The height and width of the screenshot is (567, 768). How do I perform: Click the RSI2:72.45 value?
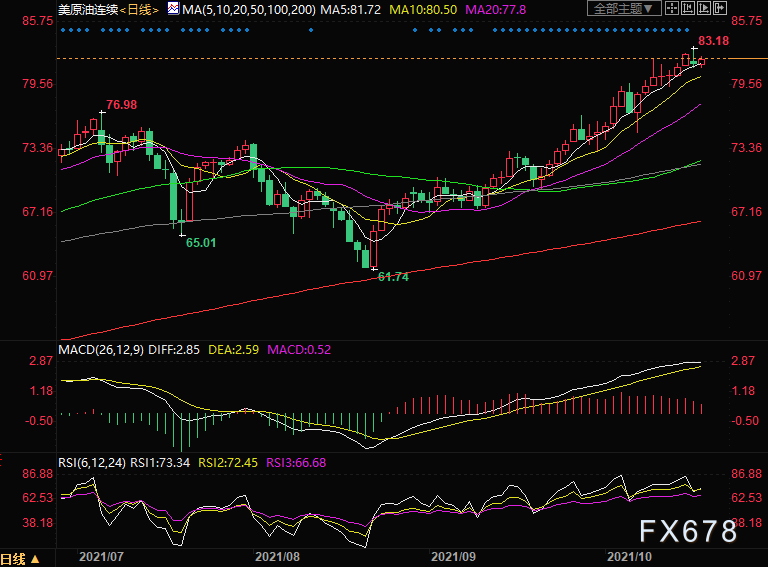click(x=228, y=463)
